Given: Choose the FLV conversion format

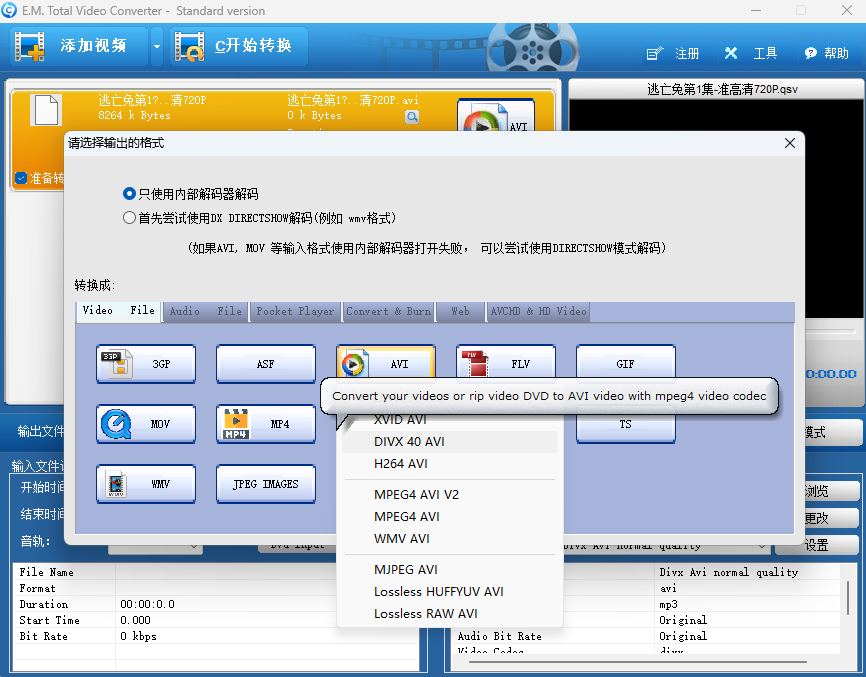Looking at the screenshot, I should click(506, 364).
